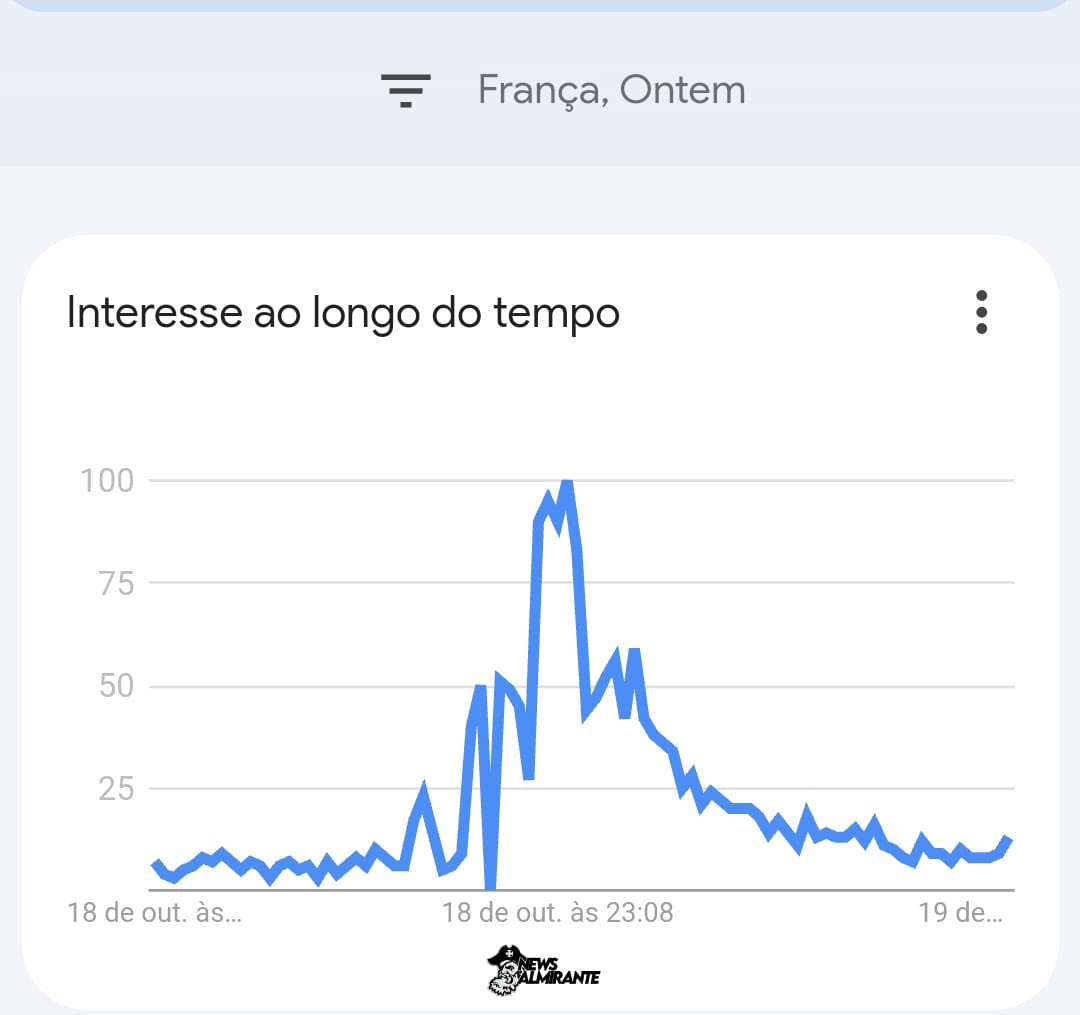Screen dimensions: 1080x1015
Task: Click where the line drops to zero
Action: 490,886
